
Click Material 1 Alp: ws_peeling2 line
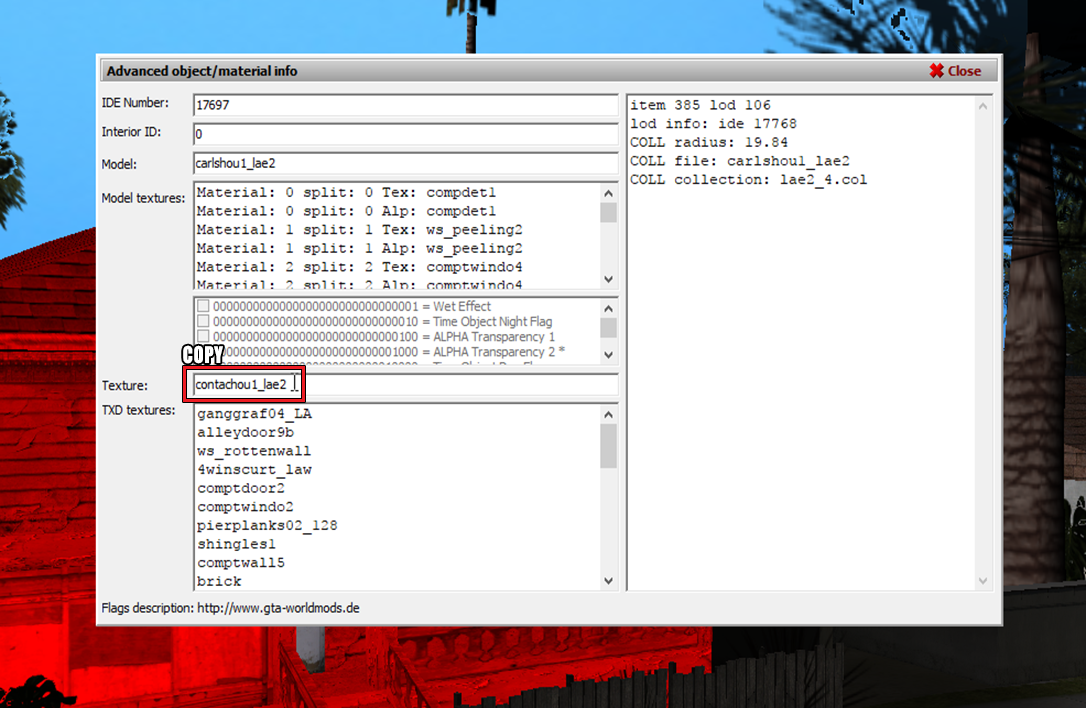[x=359, y=249]
